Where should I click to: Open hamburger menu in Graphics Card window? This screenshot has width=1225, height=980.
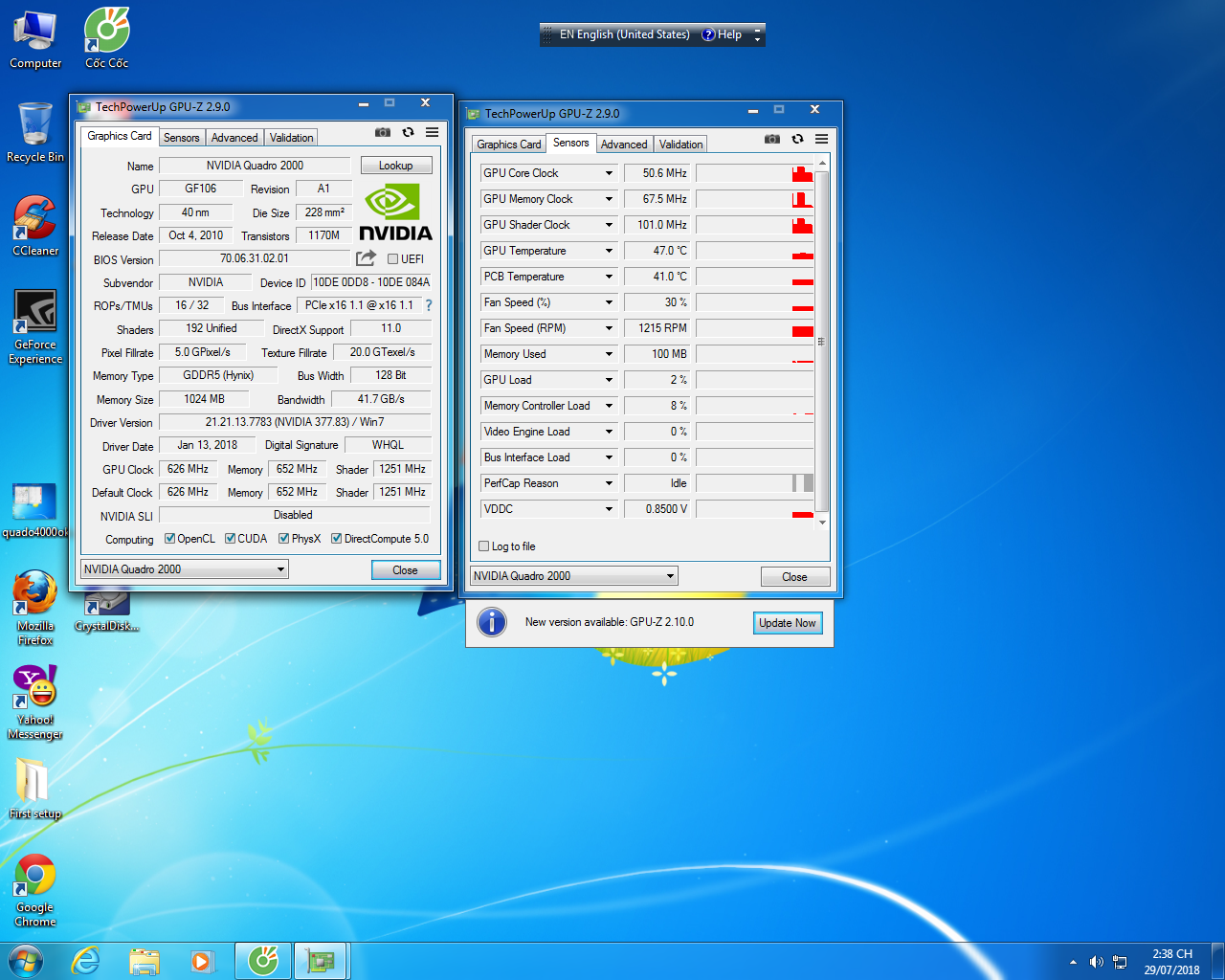[x=433, y=132]
